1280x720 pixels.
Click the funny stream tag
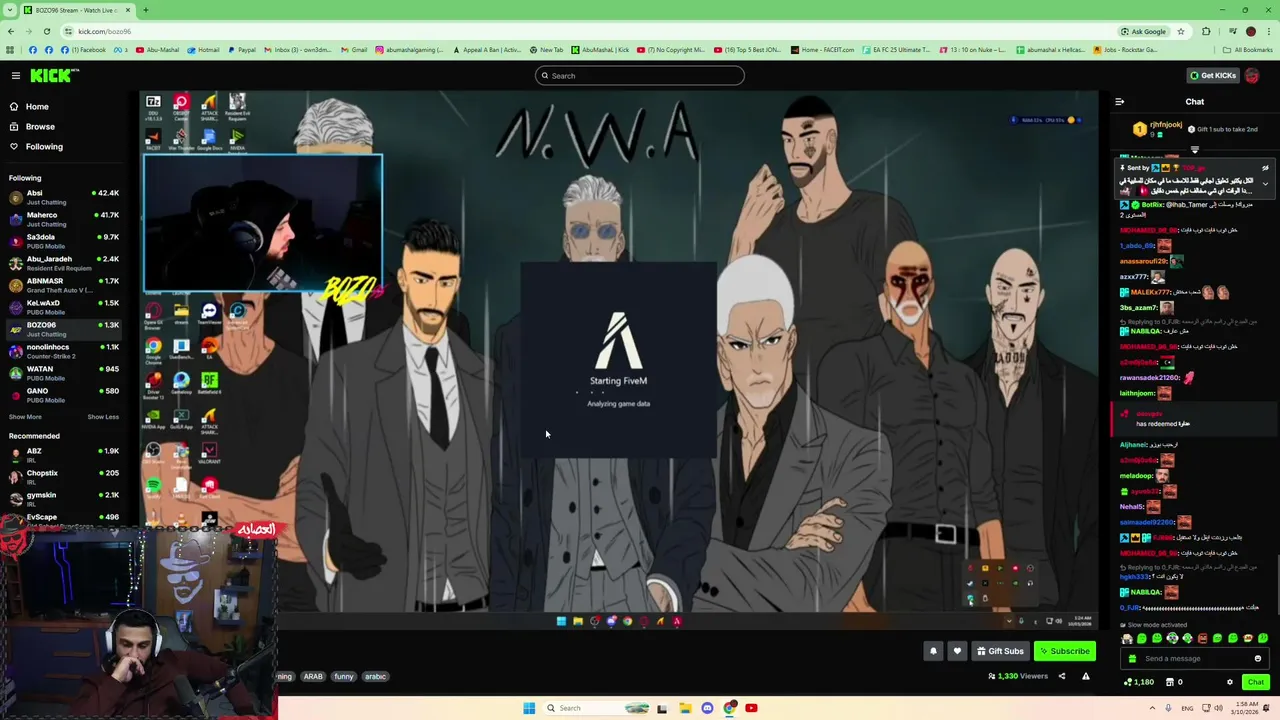(344, 676)
